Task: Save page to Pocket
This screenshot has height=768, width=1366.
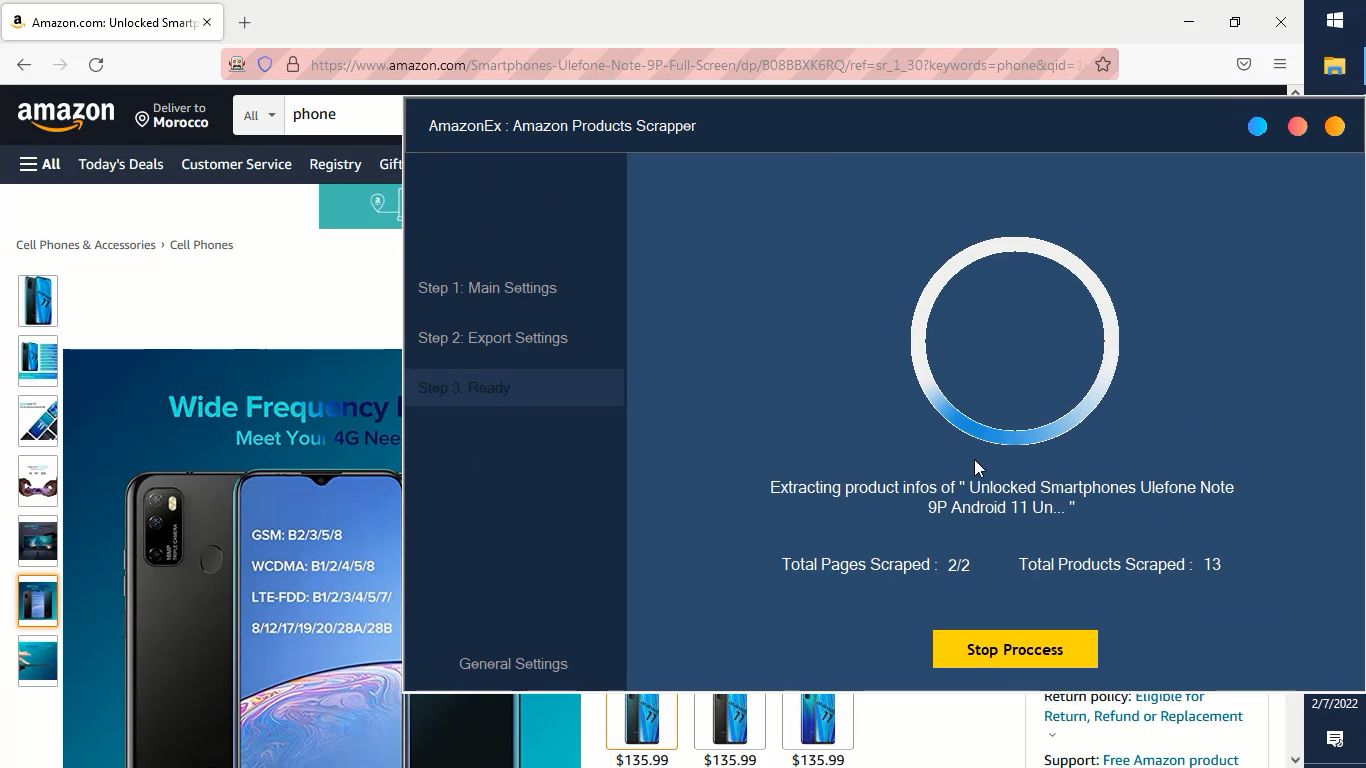Action: [1244, 65]
